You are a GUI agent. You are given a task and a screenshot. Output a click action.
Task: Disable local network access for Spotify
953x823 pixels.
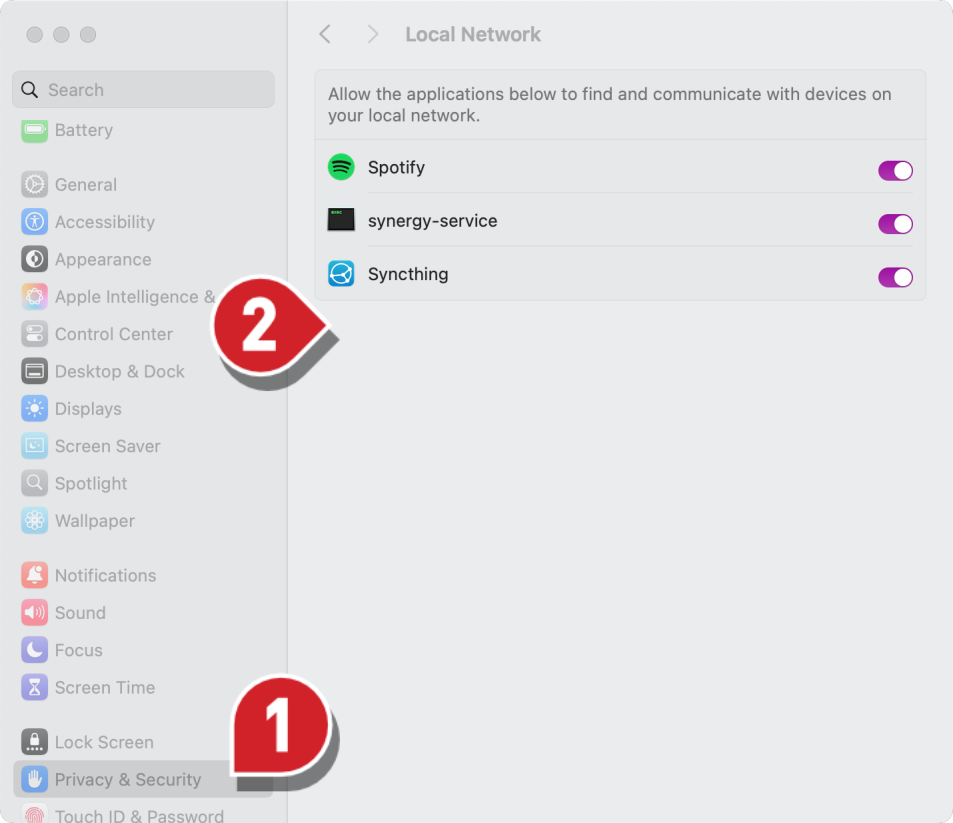click(895, 170)
